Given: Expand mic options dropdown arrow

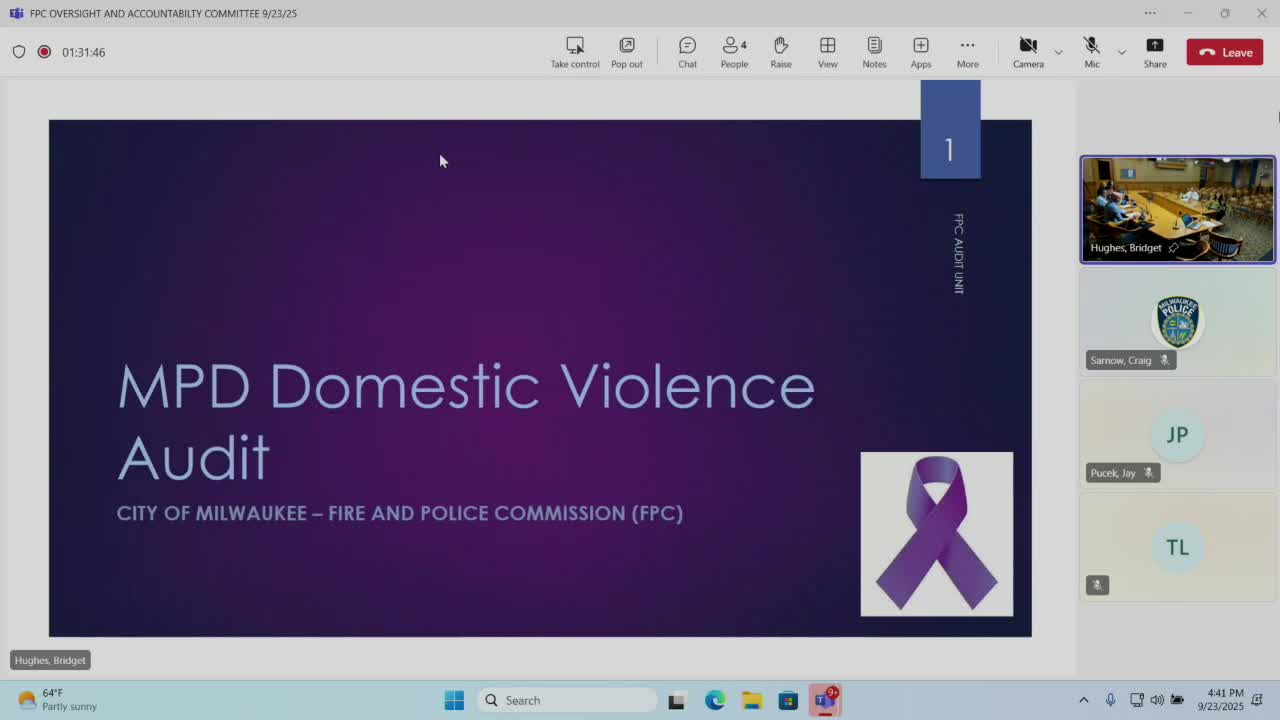Looking at the screenshot, I should (x=1121, y=52).
